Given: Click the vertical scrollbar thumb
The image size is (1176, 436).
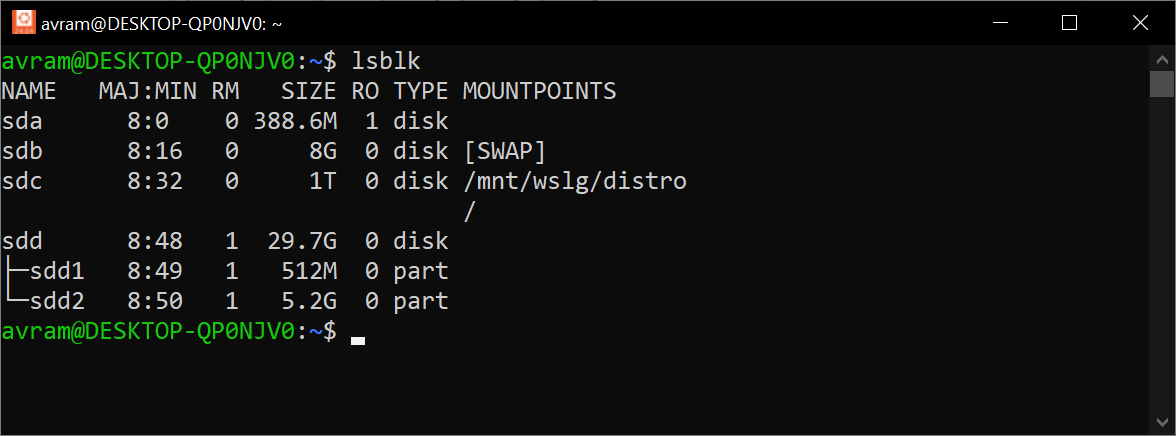Looking at the screenshot, I should pos(1162,84).
